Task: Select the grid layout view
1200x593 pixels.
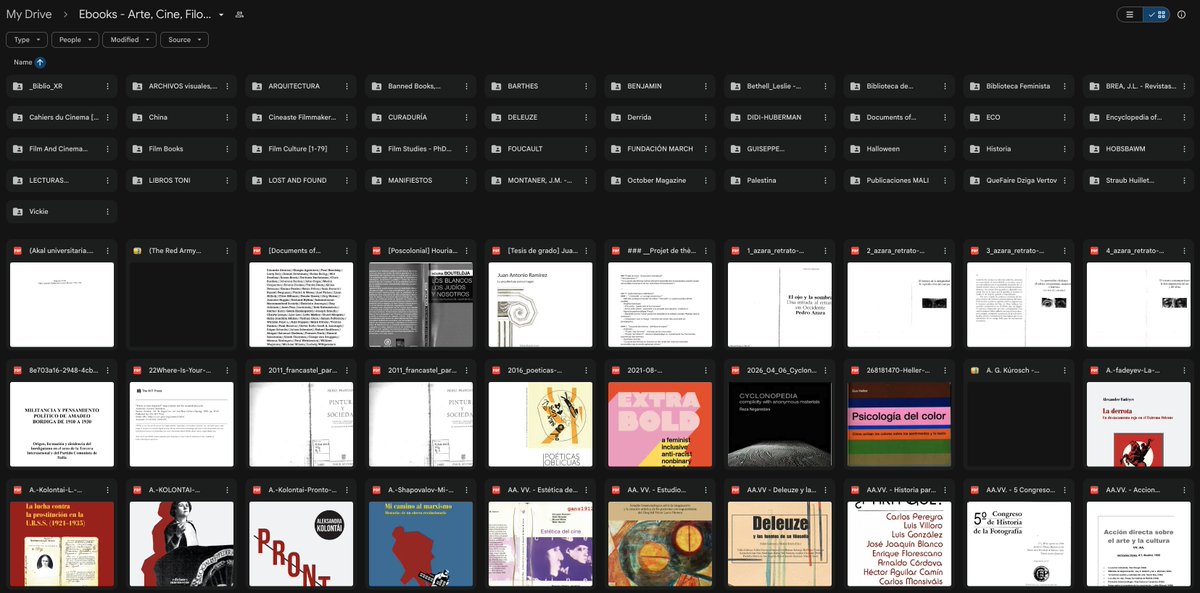Action: (x=1156, y=15)
